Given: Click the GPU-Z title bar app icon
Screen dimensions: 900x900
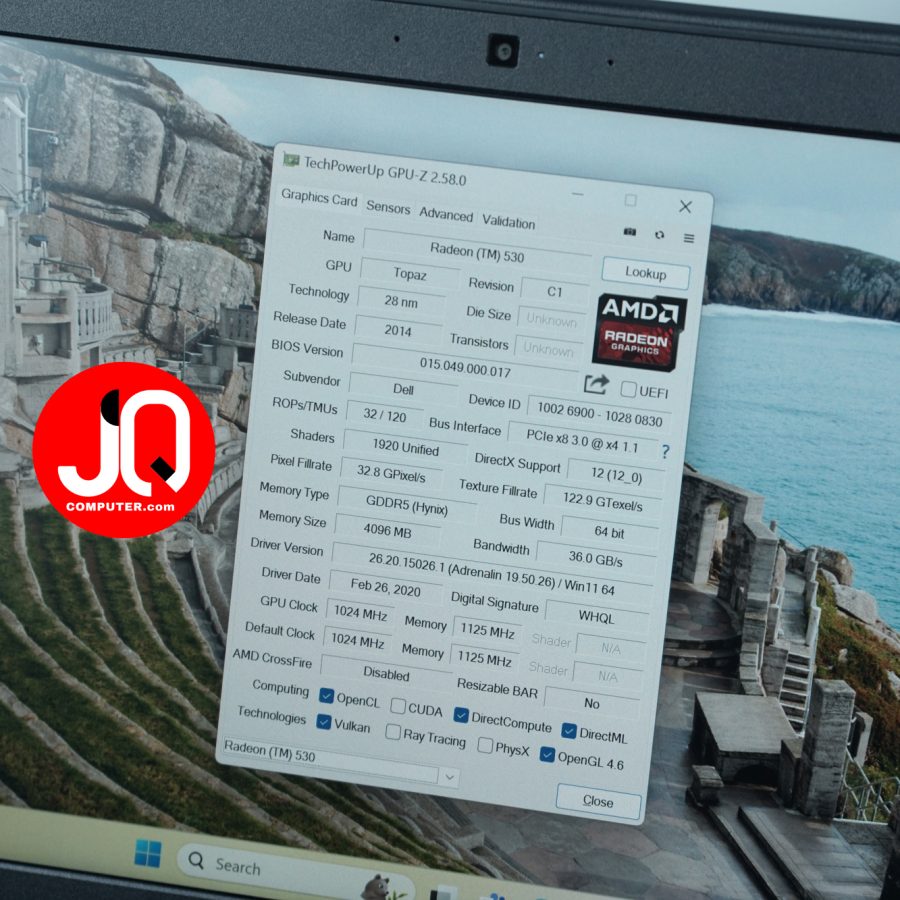Looking at the screenshot, I should click(291, 160).
